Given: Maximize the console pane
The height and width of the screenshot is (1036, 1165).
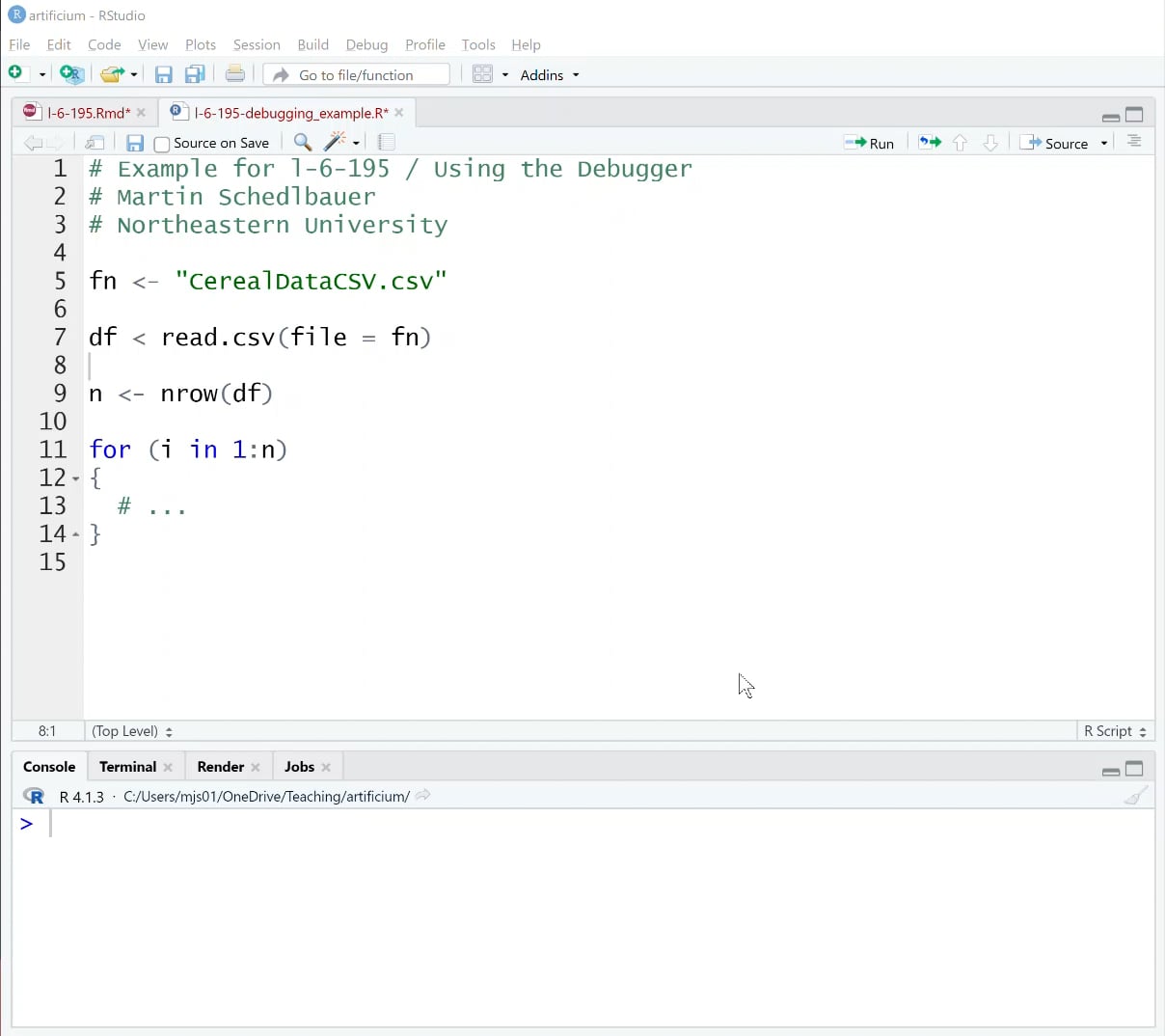Looking at the screenshot, I should pos(1135,769).
